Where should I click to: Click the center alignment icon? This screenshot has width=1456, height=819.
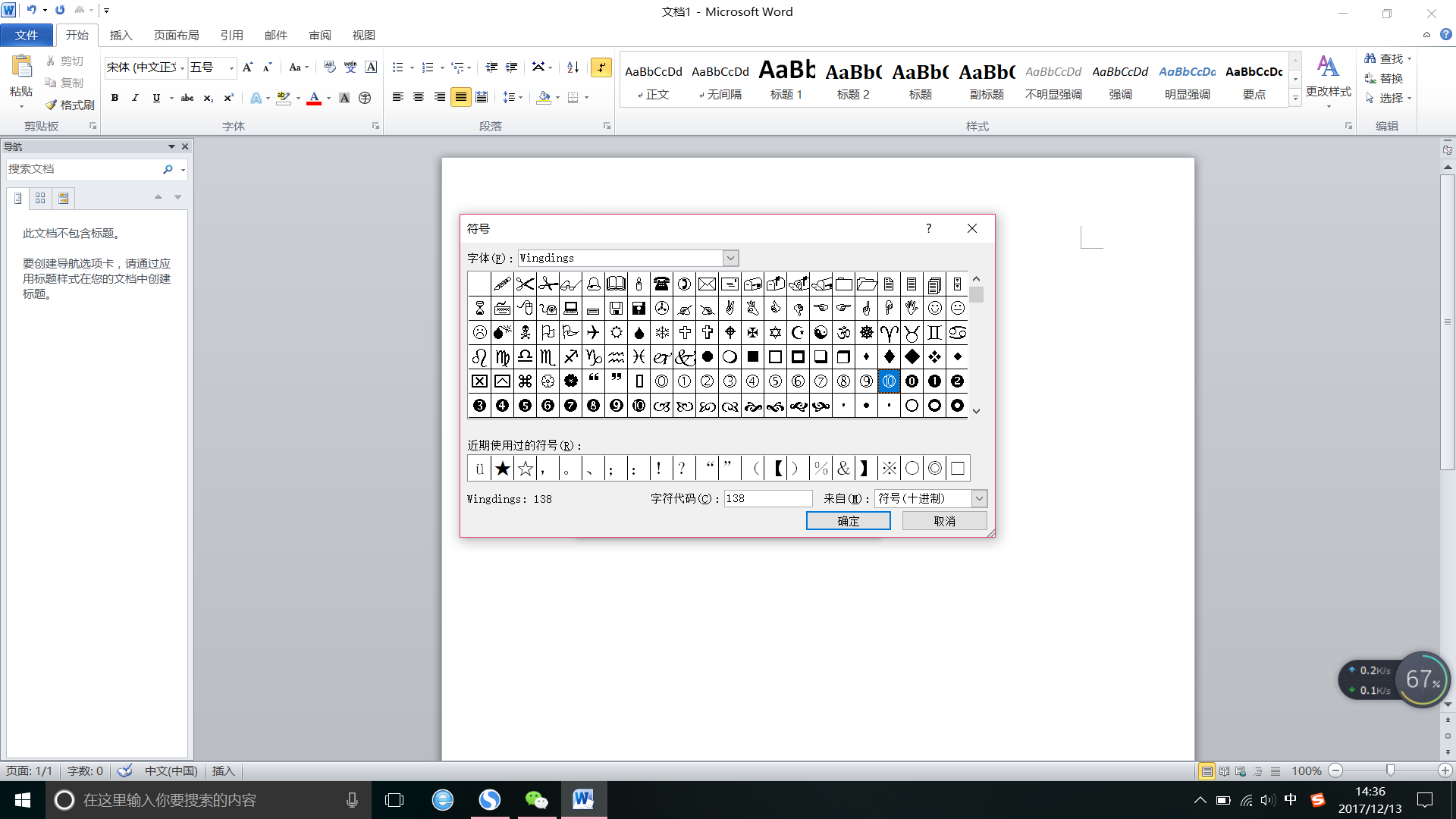tap(418, 97)
